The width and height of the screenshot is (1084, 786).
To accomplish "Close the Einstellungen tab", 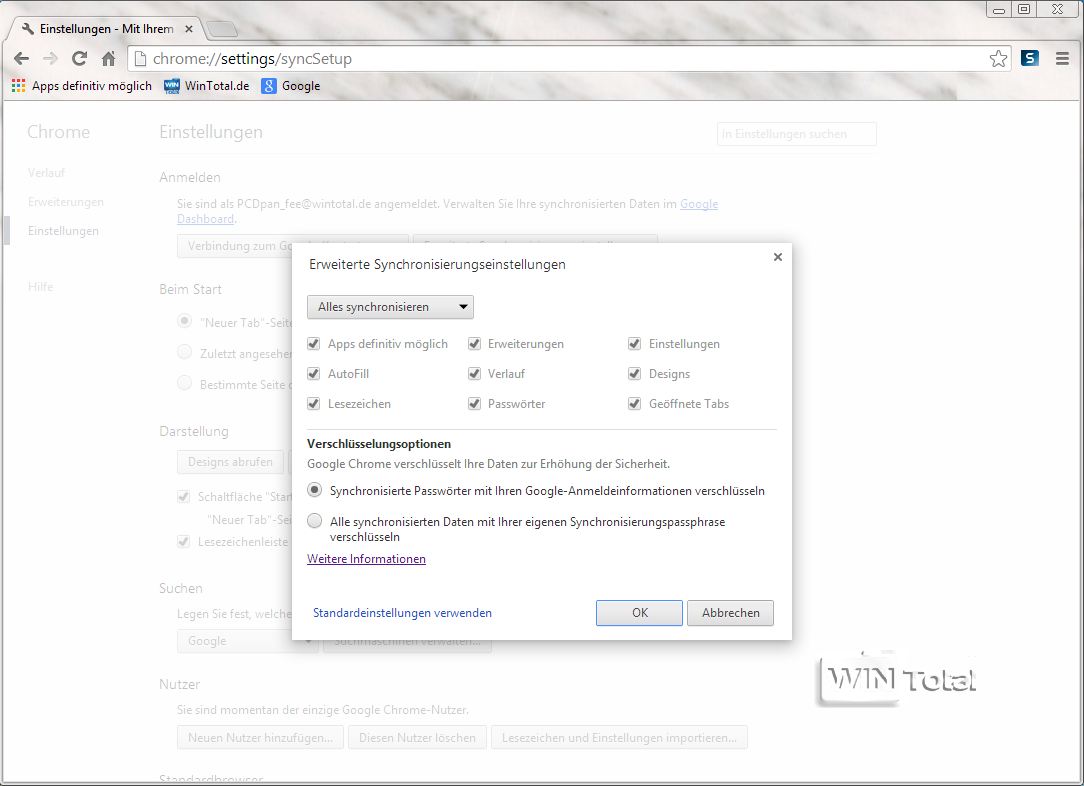I will click(189, 29).
